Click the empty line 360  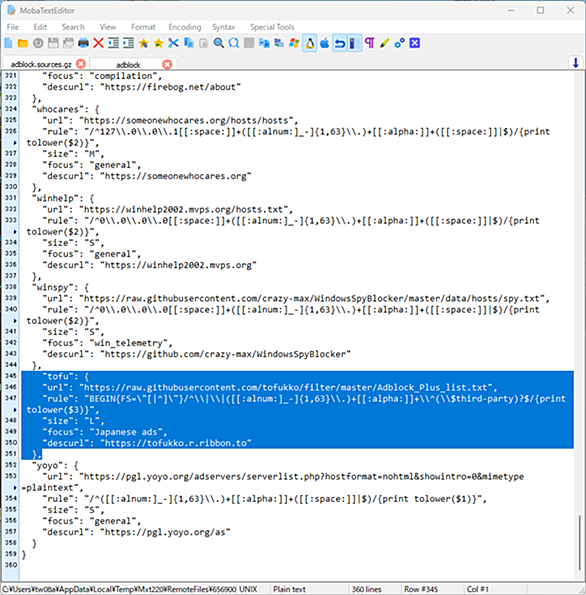(296, 565)
